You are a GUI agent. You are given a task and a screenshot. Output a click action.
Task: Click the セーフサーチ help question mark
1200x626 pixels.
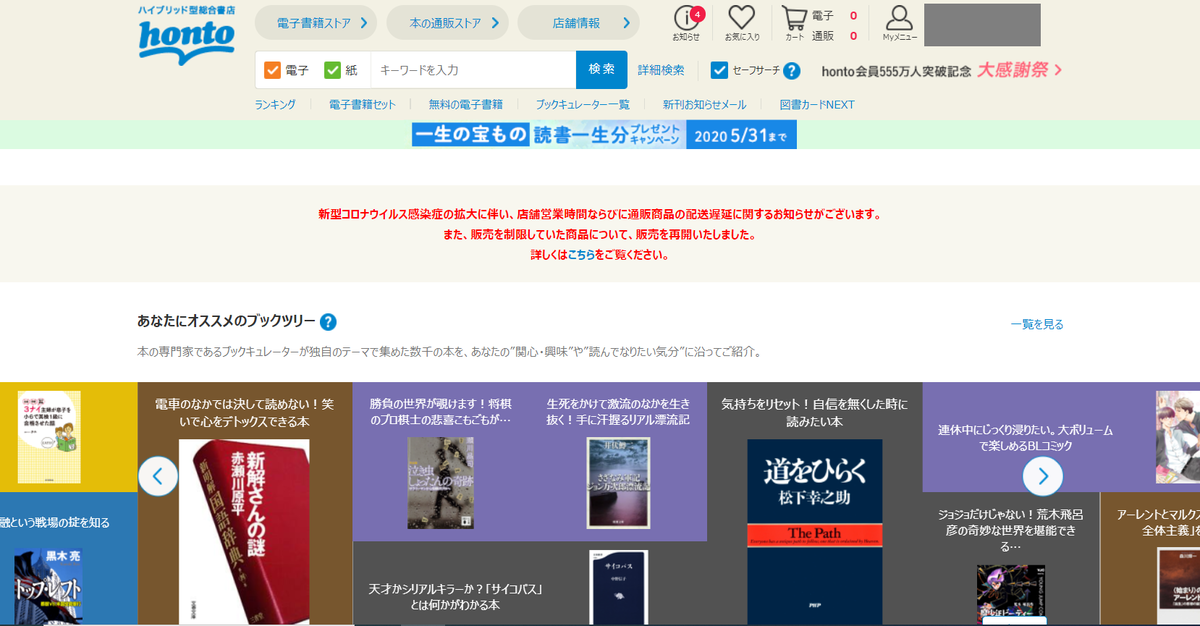pos(792,70)
